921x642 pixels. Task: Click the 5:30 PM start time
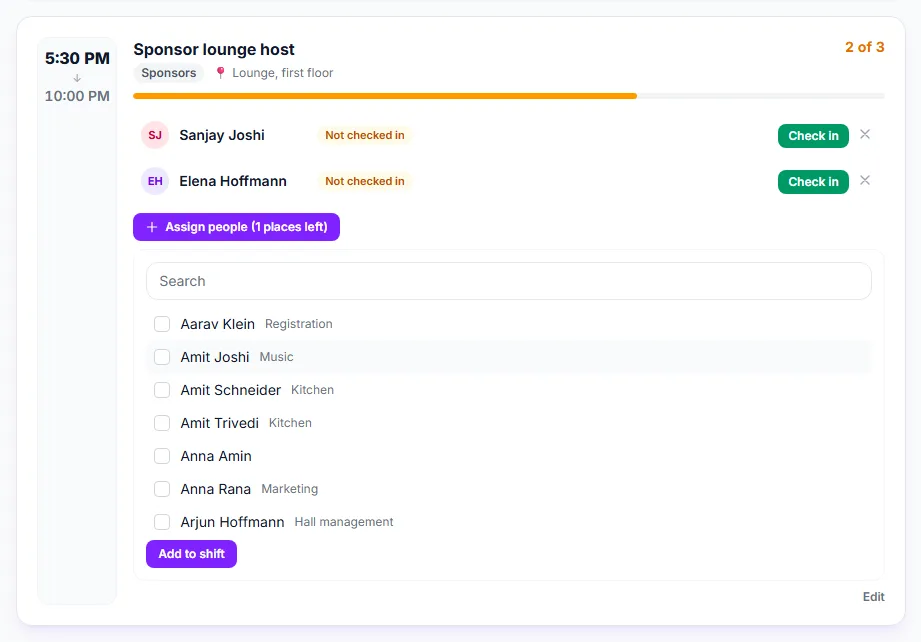click(x=77, y=58)
